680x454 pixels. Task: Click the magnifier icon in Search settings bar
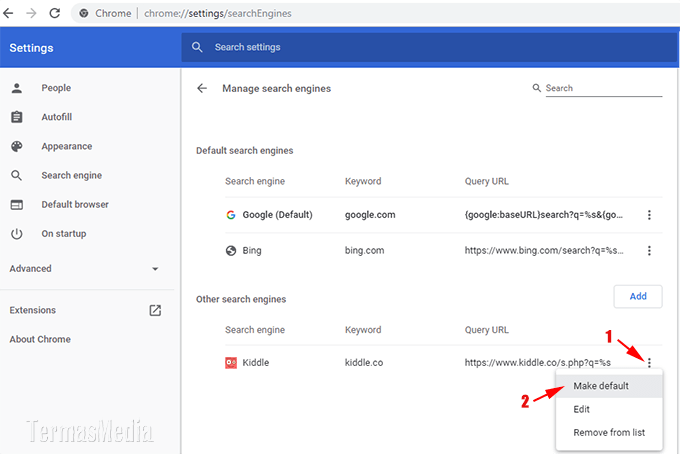click(197, 47)
